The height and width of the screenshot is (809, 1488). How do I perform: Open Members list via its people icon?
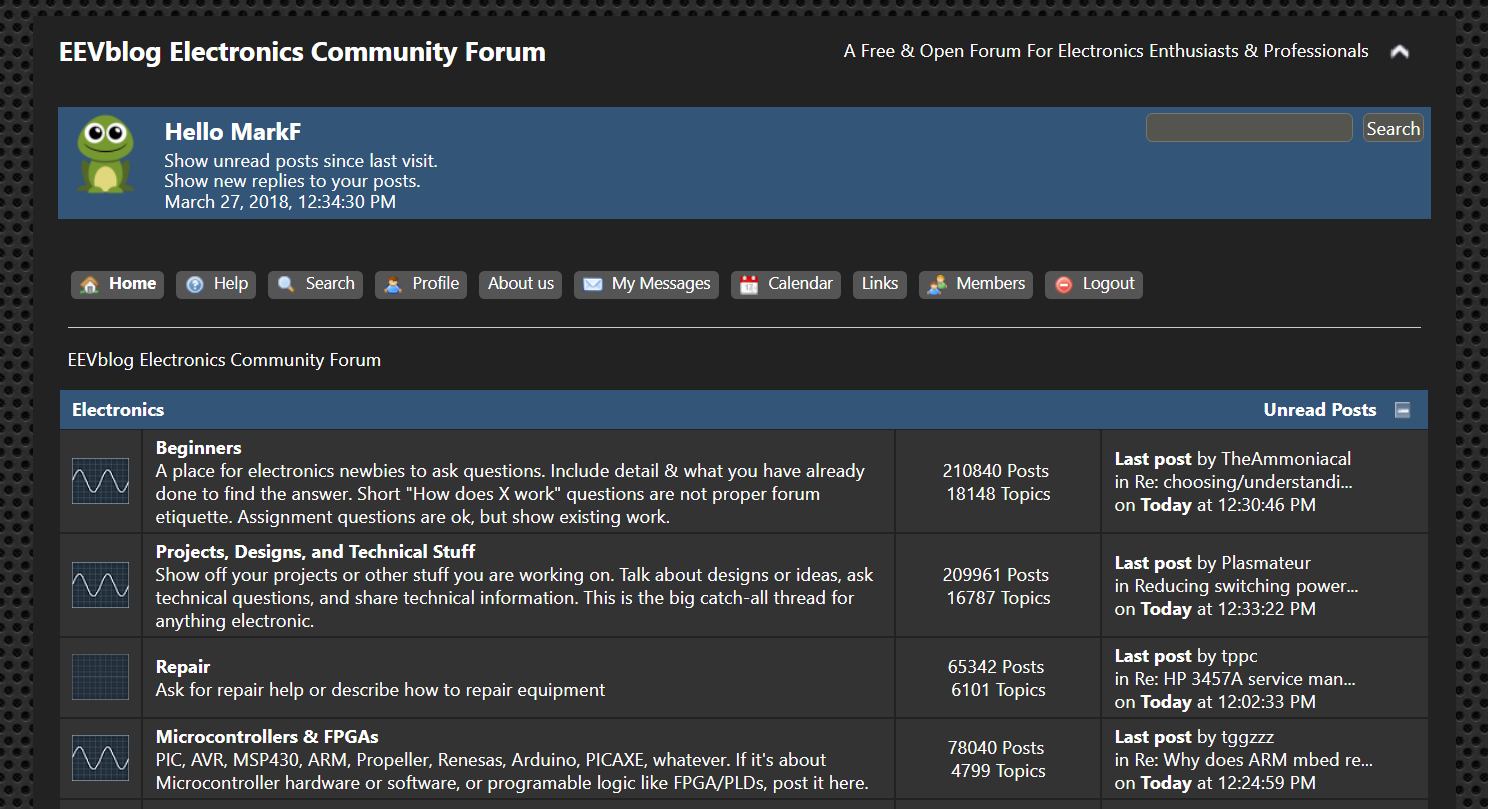pos(936,284)
